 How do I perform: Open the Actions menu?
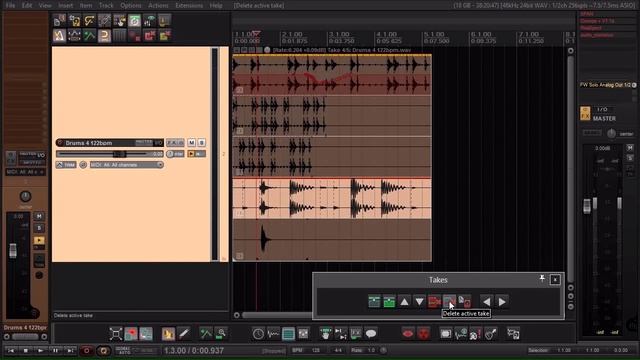(x=158, y=5)
